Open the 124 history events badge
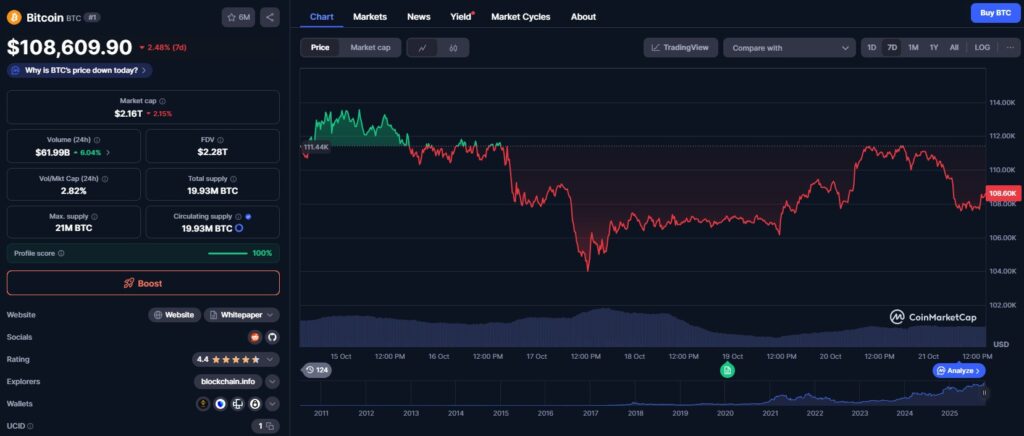 (316, 371)
